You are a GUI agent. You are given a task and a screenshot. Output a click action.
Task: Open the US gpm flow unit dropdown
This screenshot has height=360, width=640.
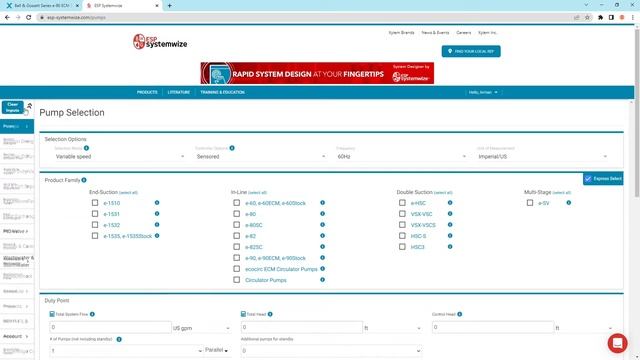[x=201, y=328]
